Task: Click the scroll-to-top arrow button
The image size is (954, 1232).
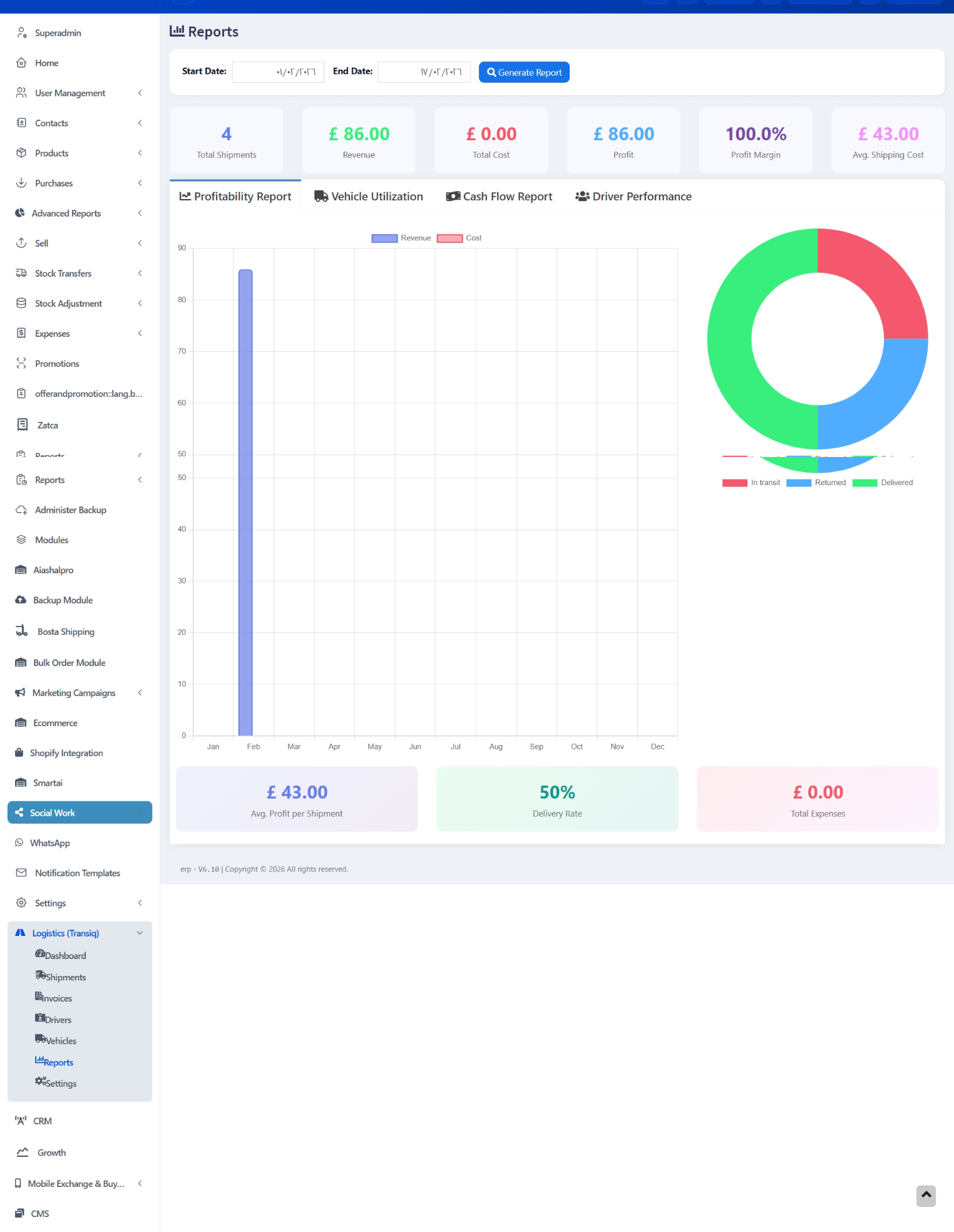Action: pyautogui.click(x=926, y=1195)
